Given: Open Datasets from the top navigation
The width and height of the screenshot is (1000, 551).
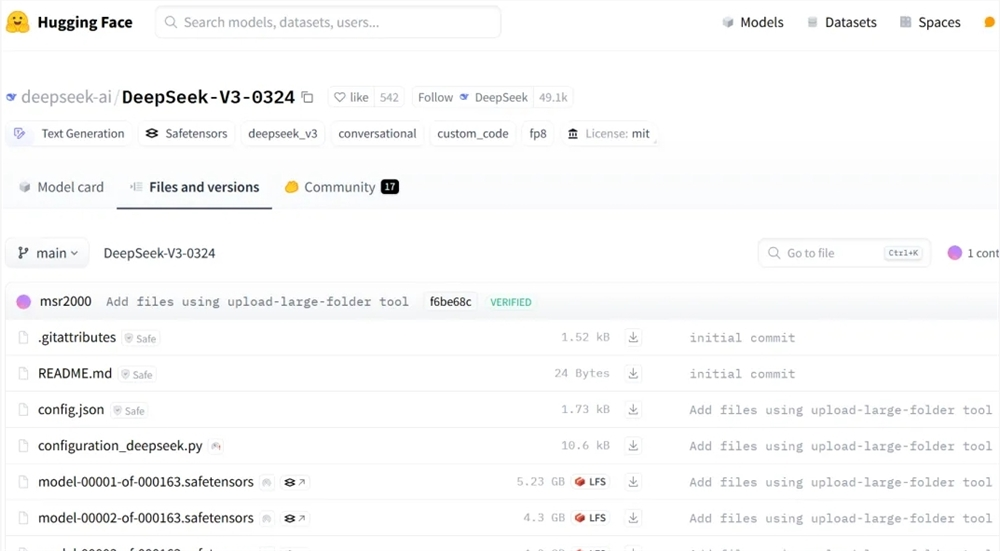Looking at the screenshot, I should point(842,22).
